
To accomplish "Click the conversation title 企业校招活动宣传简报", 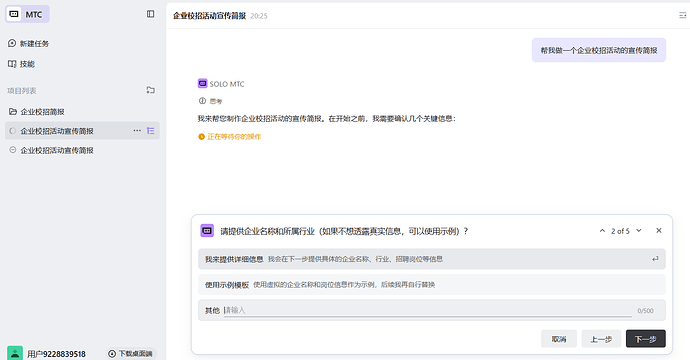I will [x=209, y=16].
